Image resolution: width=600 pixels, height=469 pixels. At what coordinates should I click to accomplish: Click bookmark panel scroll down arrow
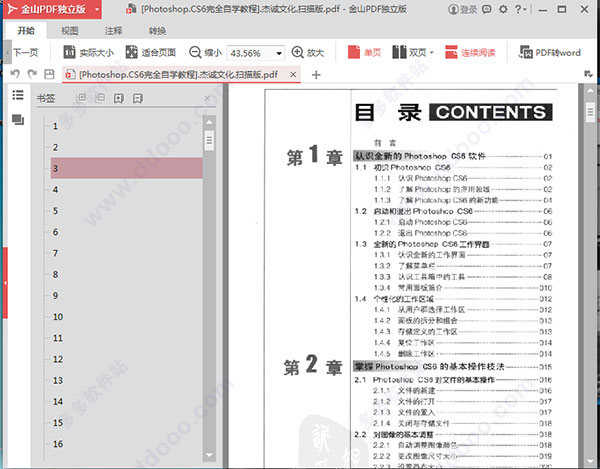pyautogui.click(x=209, y=455)
